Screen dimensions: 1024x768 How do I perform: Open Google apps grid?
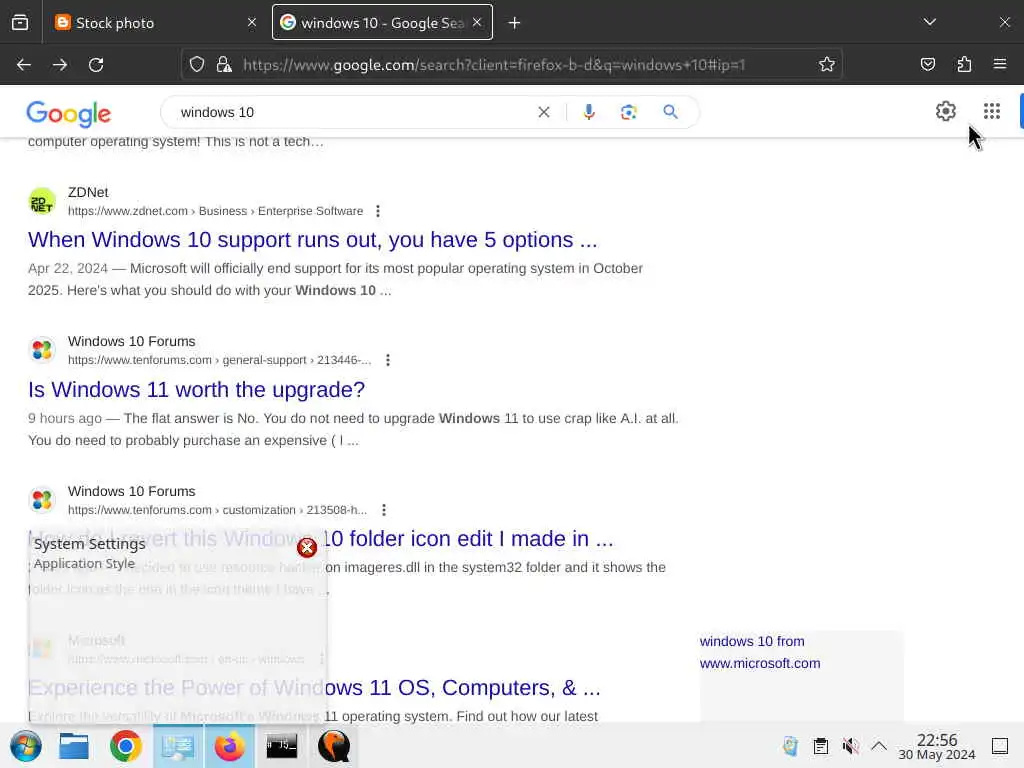tap(991, 111)
